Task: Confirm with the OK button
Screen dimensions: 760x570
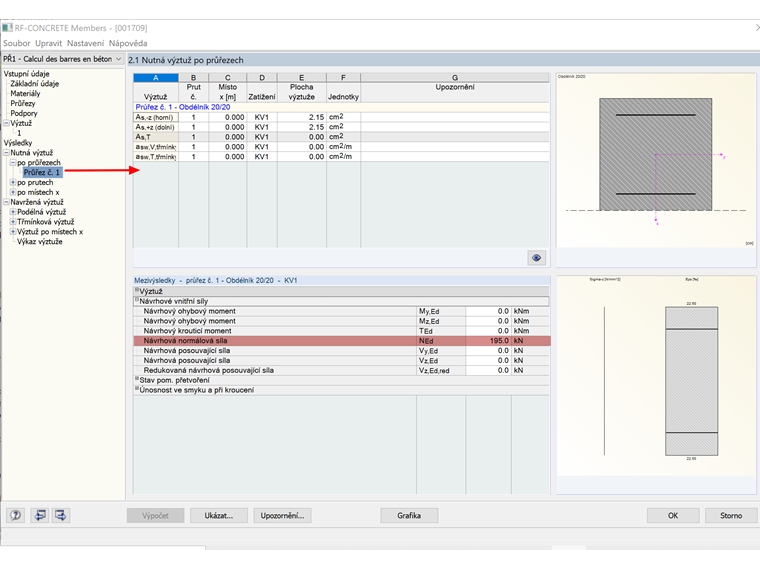Action: pyautogui.click(x=673, y=515)
